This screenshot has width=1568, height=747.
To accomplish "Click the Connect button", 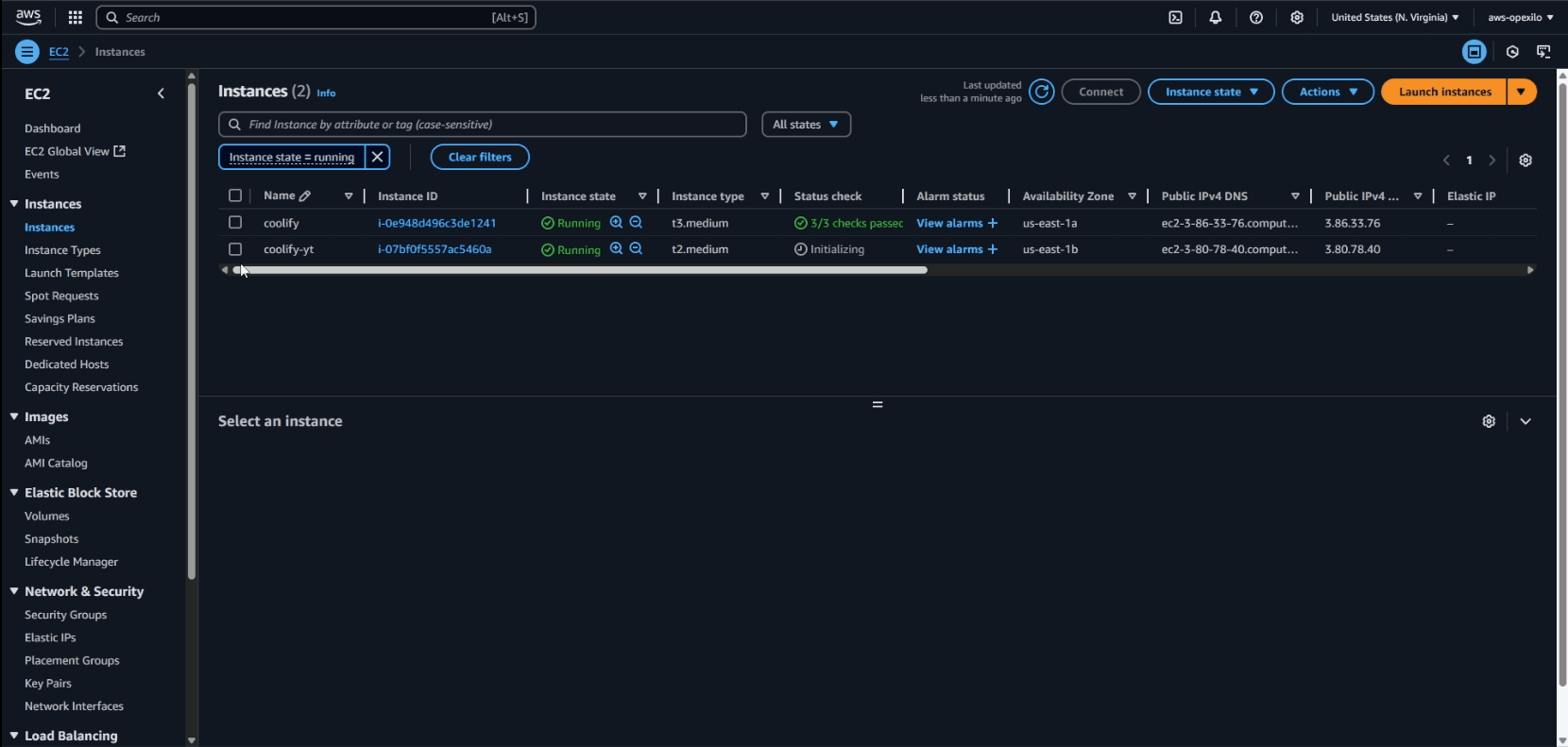I will 1101,92.
